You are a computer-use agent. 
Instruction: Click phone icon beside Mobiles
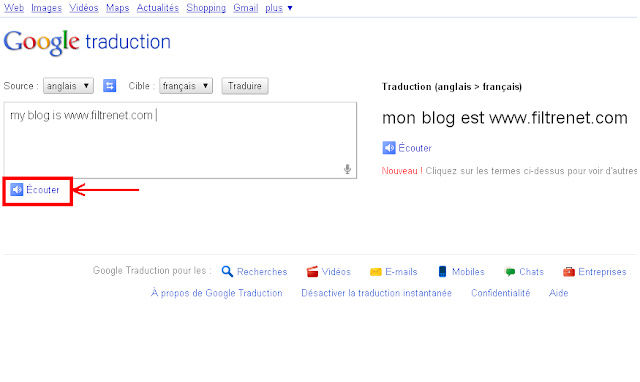(442, 271)
